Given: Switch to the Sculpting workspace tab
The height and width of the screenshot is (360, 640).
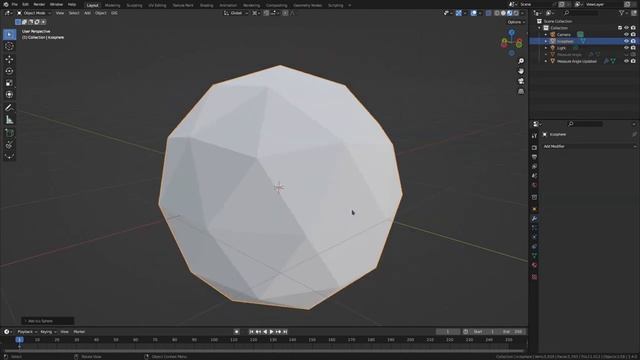Looking at the screenshot, I should click(134, 5).
